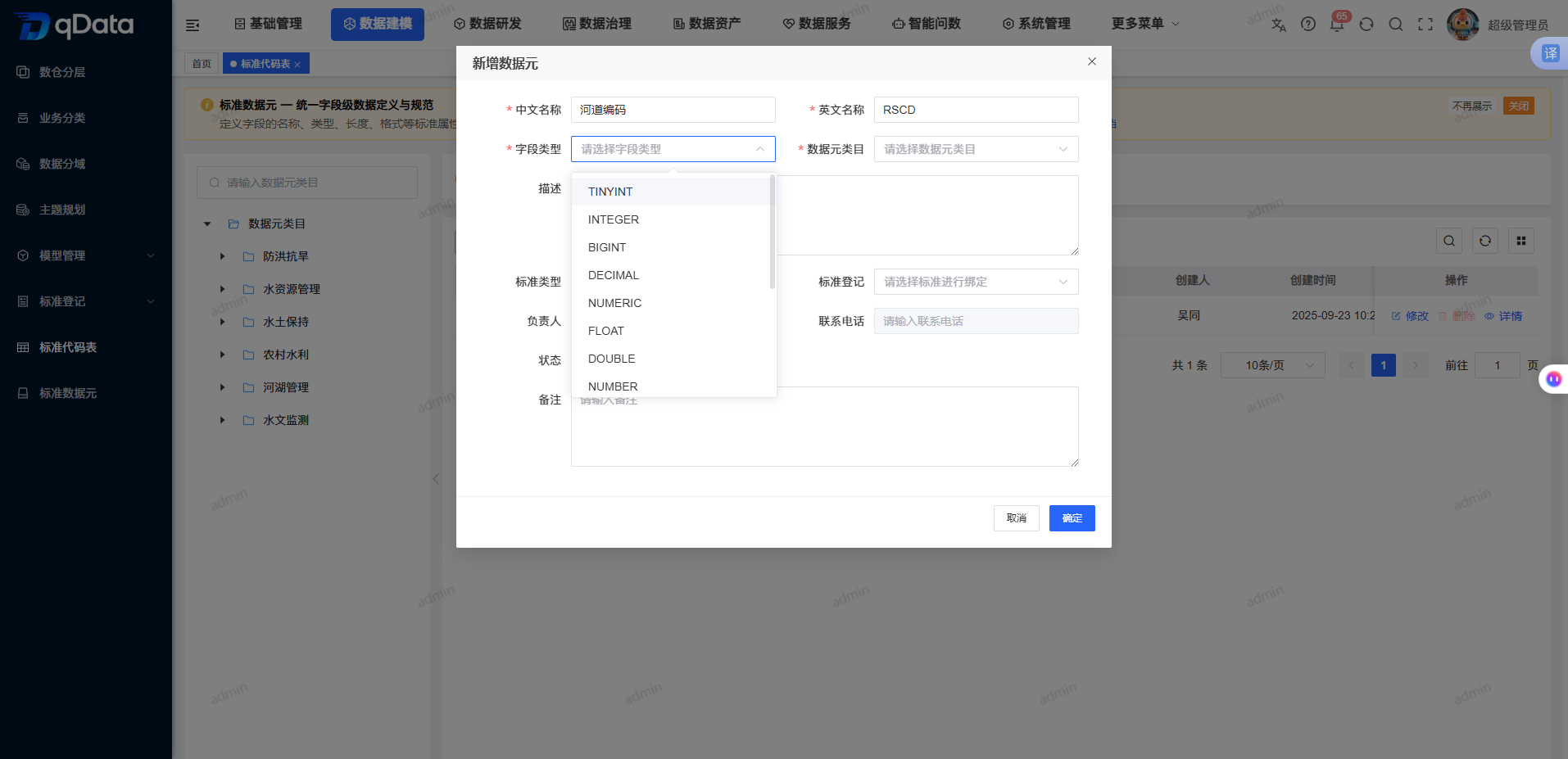Viewport: 1568px width, 759px height.
Task: Open the column settings grid icon
Action: (1521, 241)
